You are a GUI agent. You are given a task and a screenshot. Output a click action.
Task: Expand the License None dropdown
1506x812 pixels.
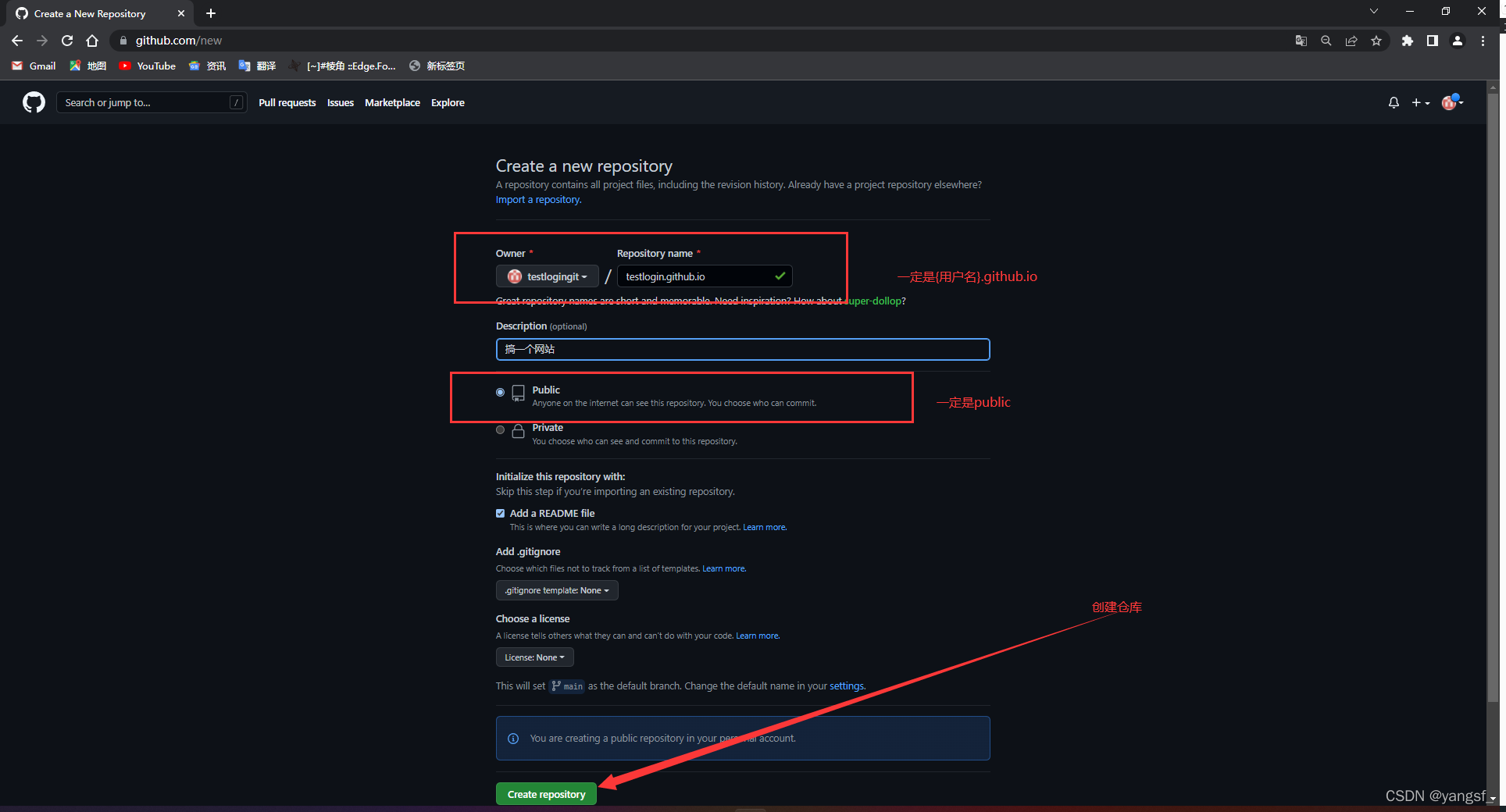[535, 657]
